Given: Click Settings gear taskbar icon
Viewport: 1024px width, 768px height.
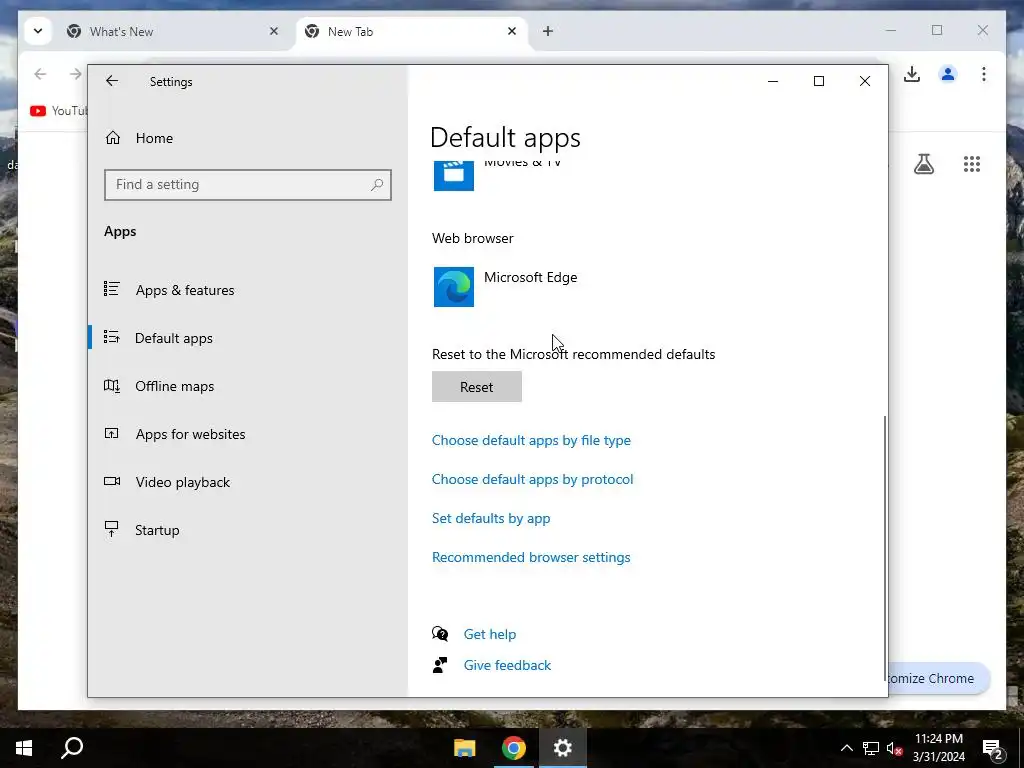Looking at the screenshot, I should pyautogui.click(x=562, y=748).
